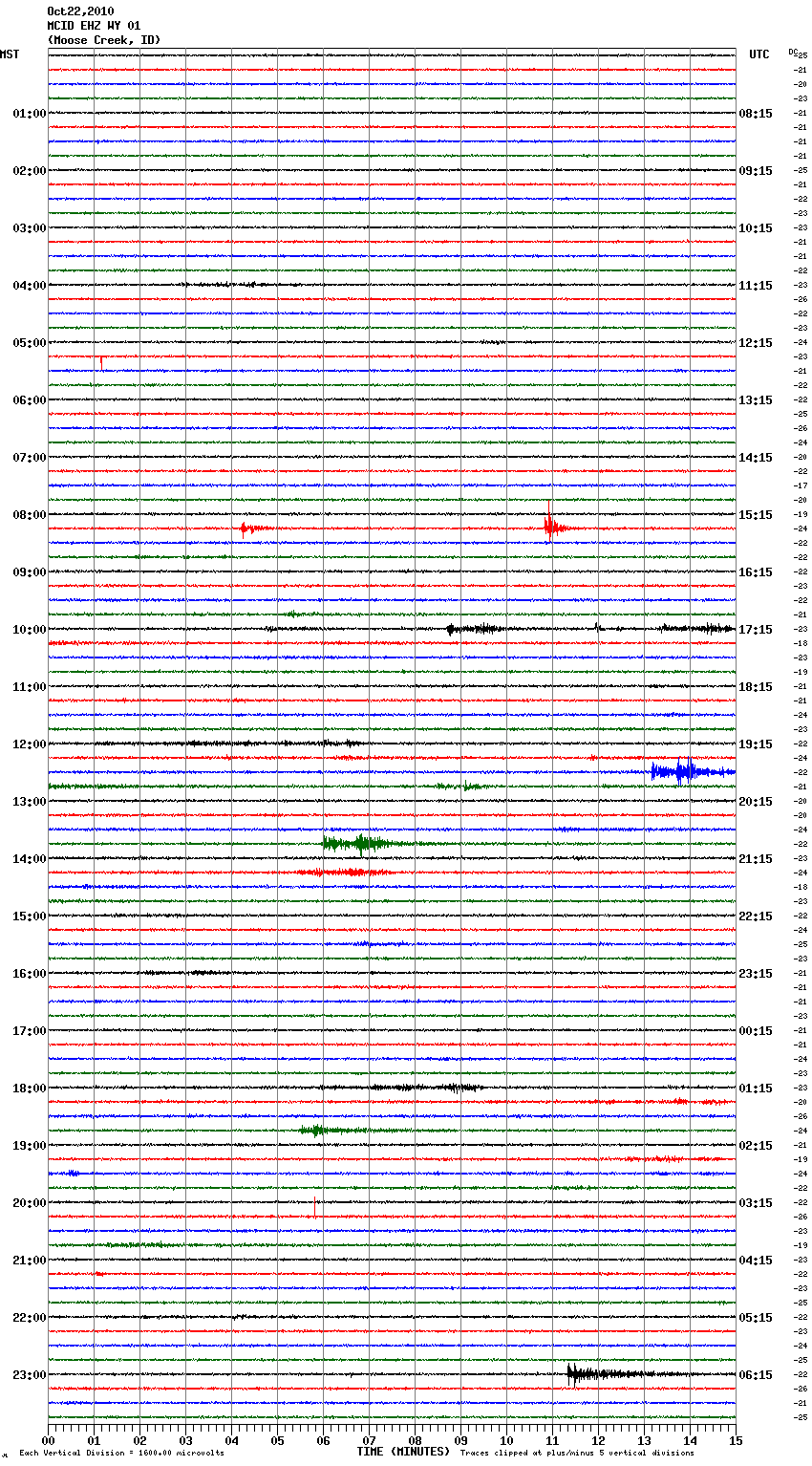This screenshot has width=812, height=1466.
Task: Select the 22:00 MST row label
Action: pyautogui.click(x=30, y=1318)
